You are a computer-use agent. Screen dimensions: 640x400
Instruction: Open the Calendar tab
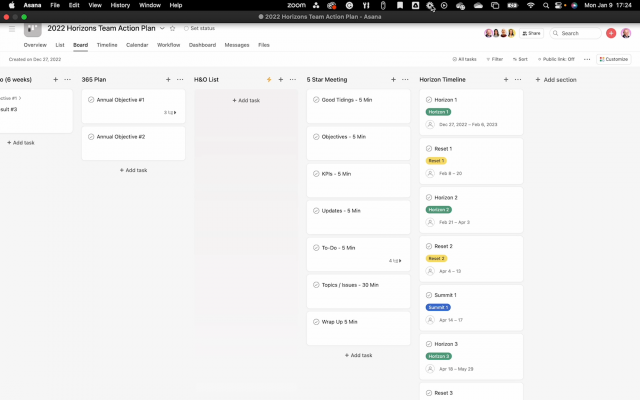(x=137, y=45)
